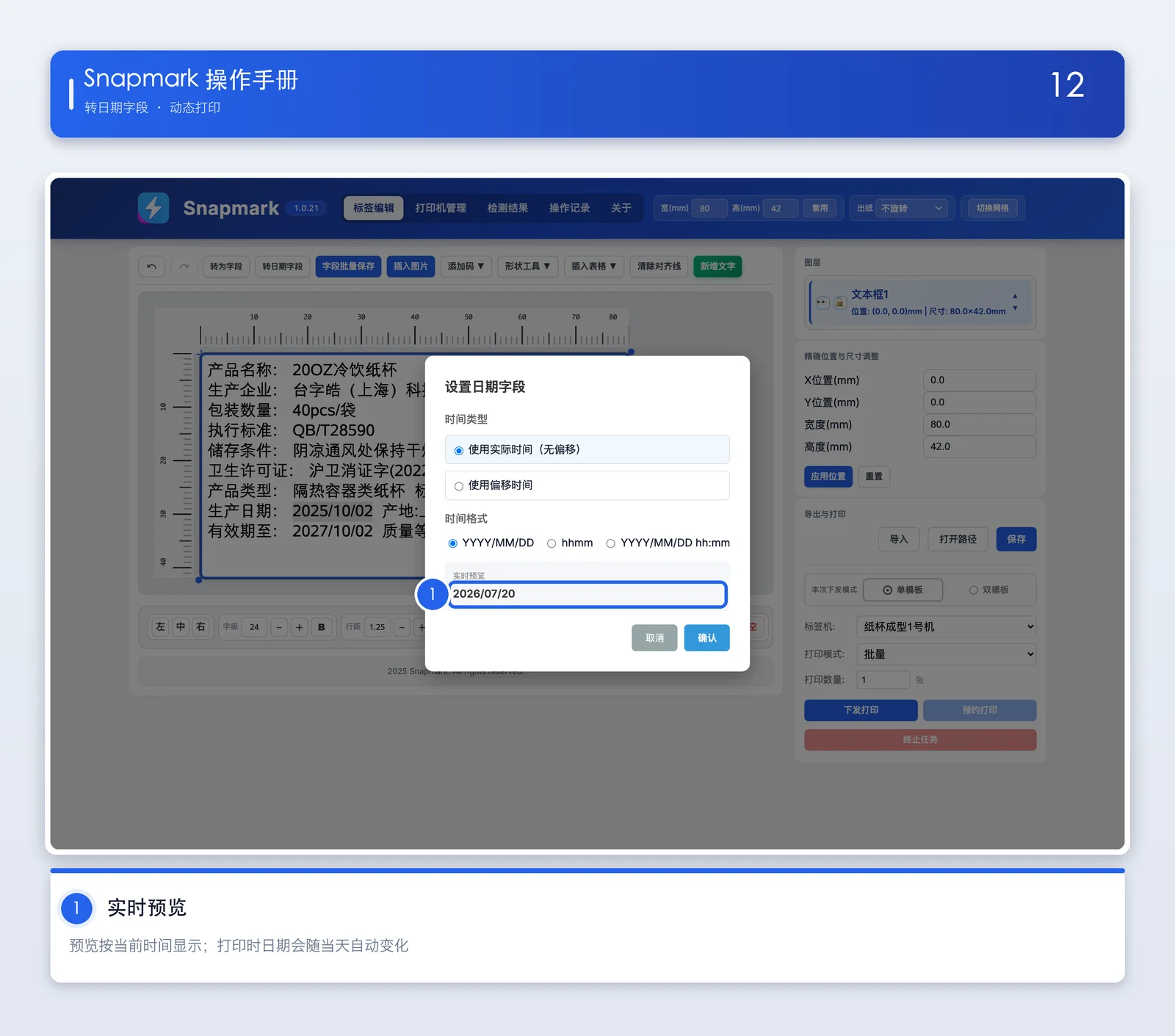Viewport: 1175px width, 1036px height.
Task: Click the 切换网格 button
Action: click(x=992, y=209)
